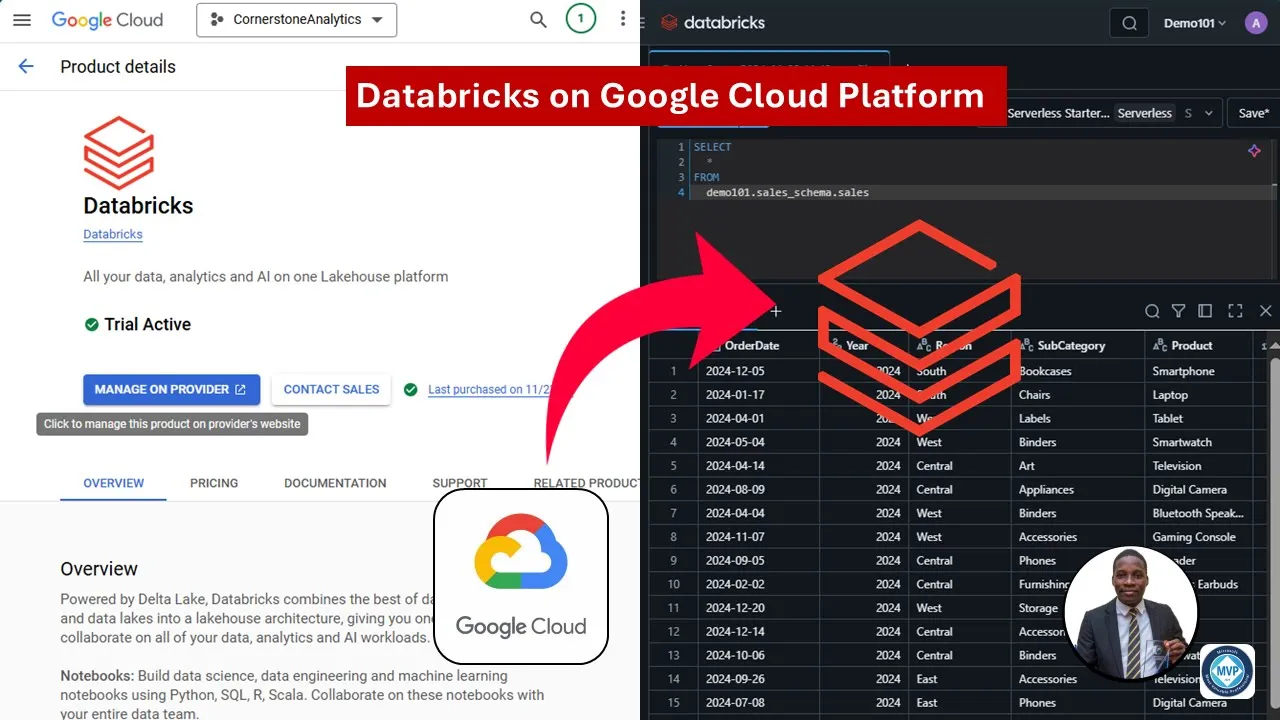
Task: Search the results table with magnifier icon
Action: (1152, 311)
